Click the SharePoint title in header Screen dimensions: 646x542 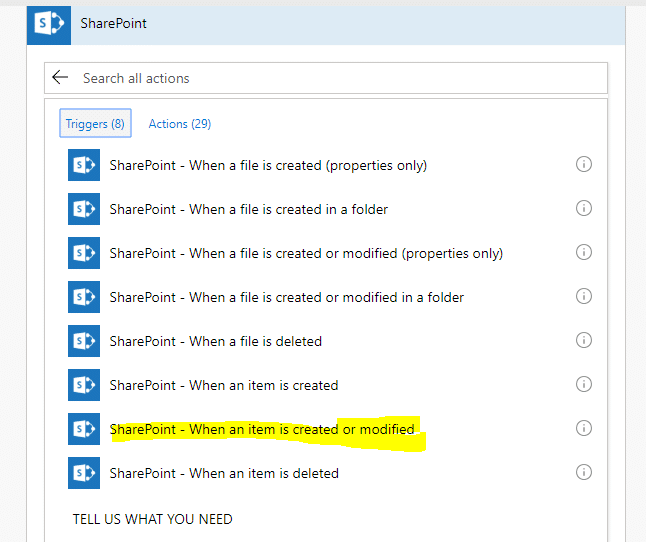113,23
